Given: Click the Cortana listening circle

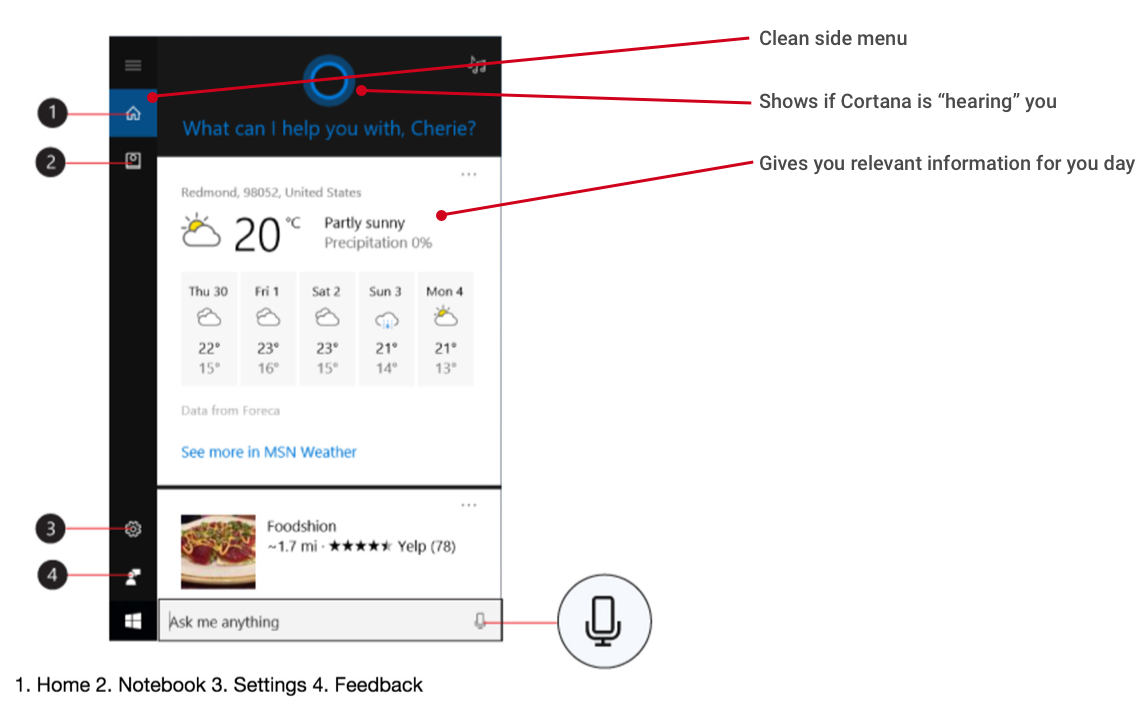Looking at the screenshot, I should (328, 80).
